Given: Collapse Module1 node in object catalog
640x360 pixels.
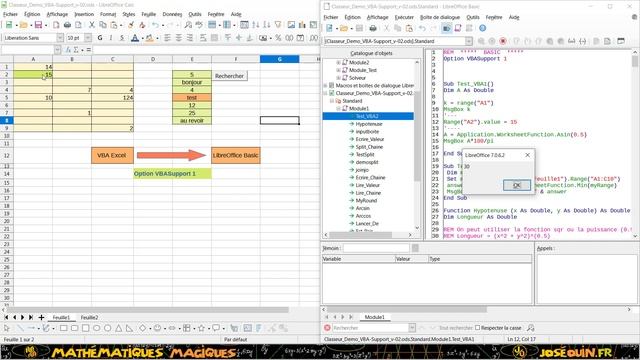Looking at the screenshot, I should click(x=338, y=109).
